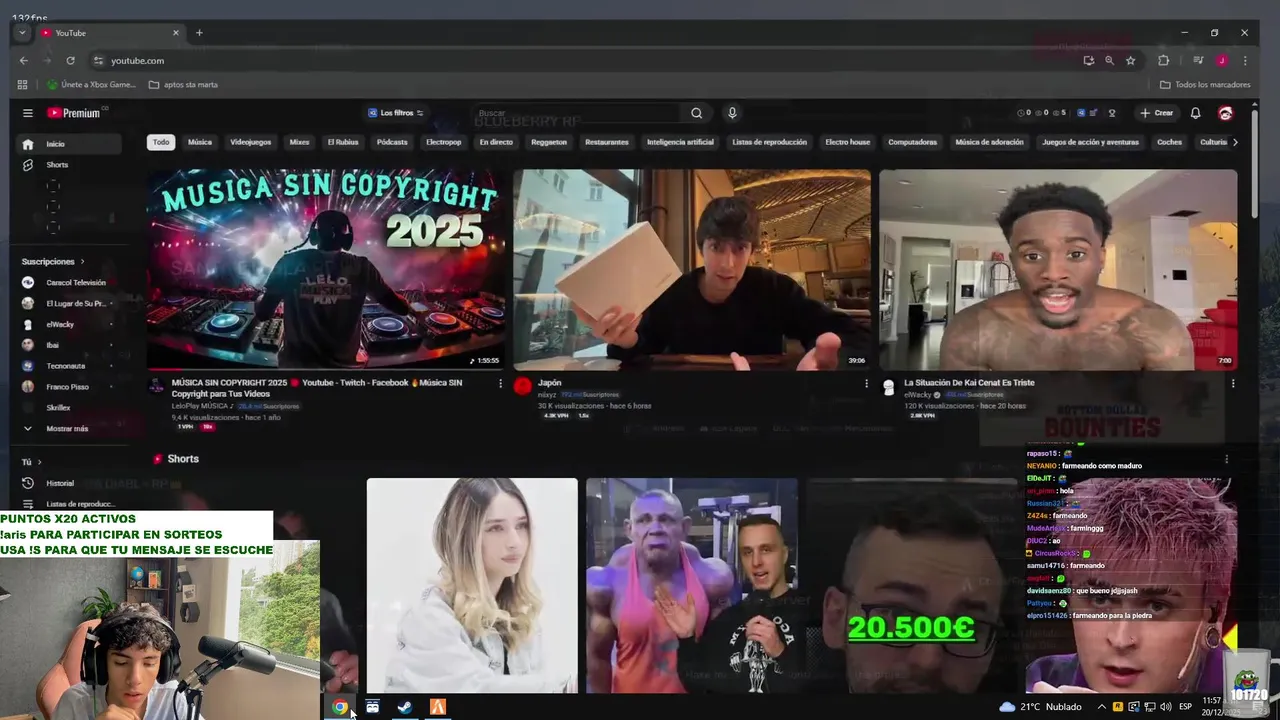Go to Inicio in the sidebar
This screenshot has width=1280, height=720.
point(70,144)
